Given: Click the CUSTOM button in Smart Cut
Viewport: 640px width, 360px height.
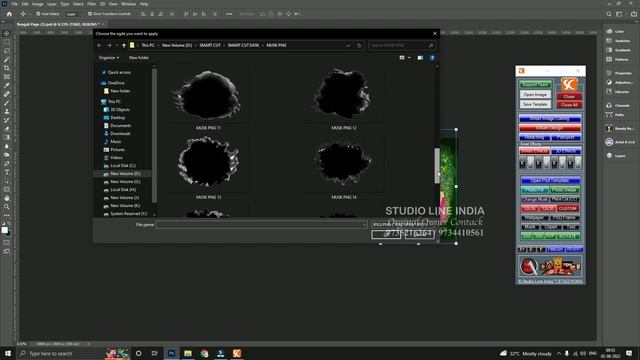Looking at the screenshot, I should (567, 209).
